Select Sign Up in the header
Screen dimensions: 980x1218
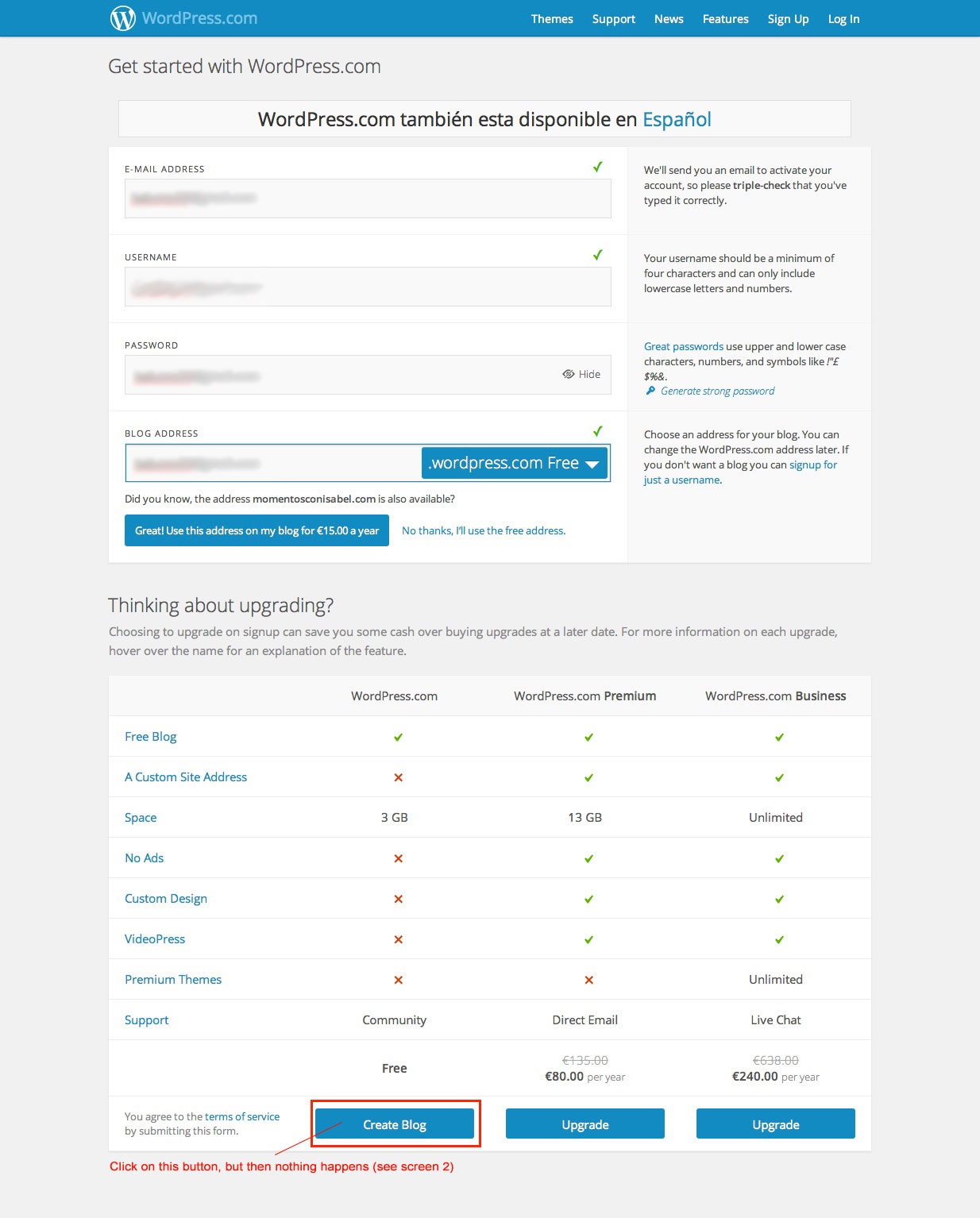[788, 19]
